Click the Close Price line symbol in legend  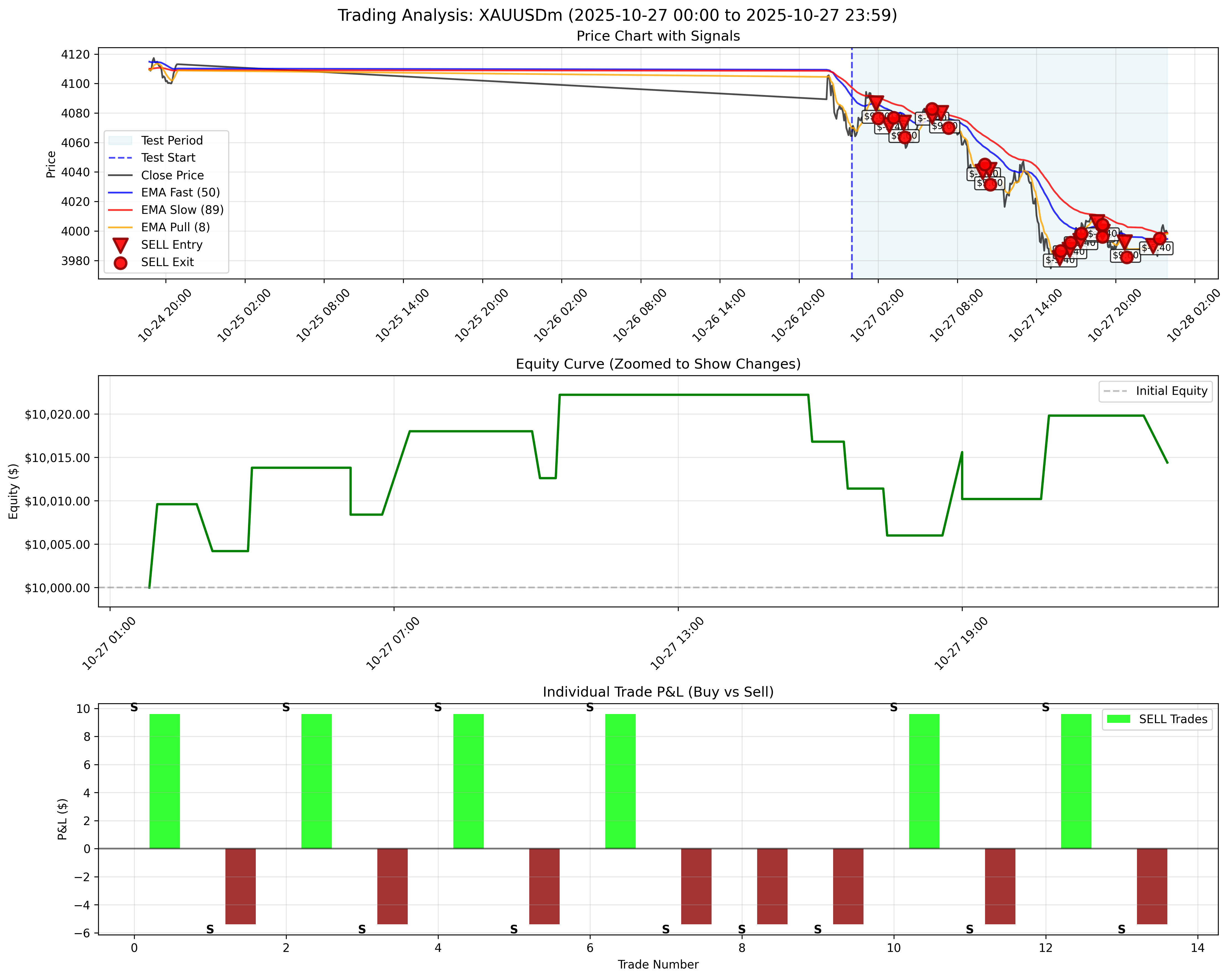point(120,175)
